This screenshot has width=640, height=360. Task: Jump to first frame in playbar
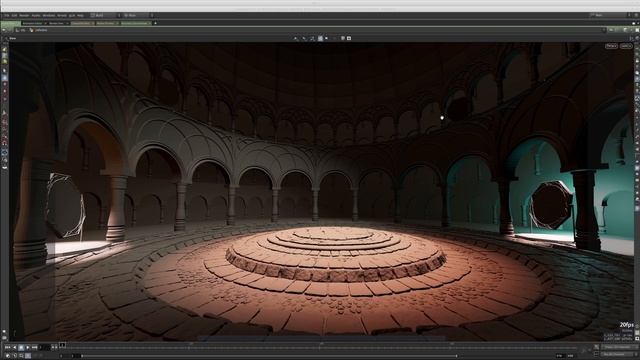(x=7, y=347)
